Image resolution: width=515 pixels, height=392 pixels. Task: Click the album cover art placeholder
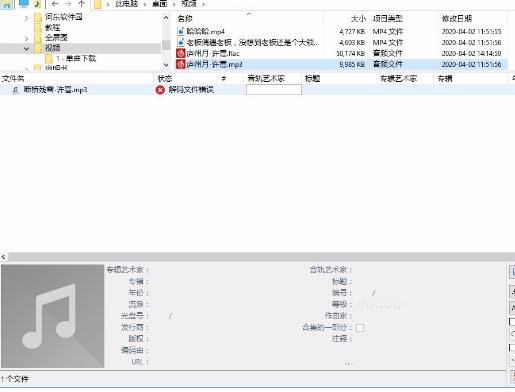click(53, 316)
